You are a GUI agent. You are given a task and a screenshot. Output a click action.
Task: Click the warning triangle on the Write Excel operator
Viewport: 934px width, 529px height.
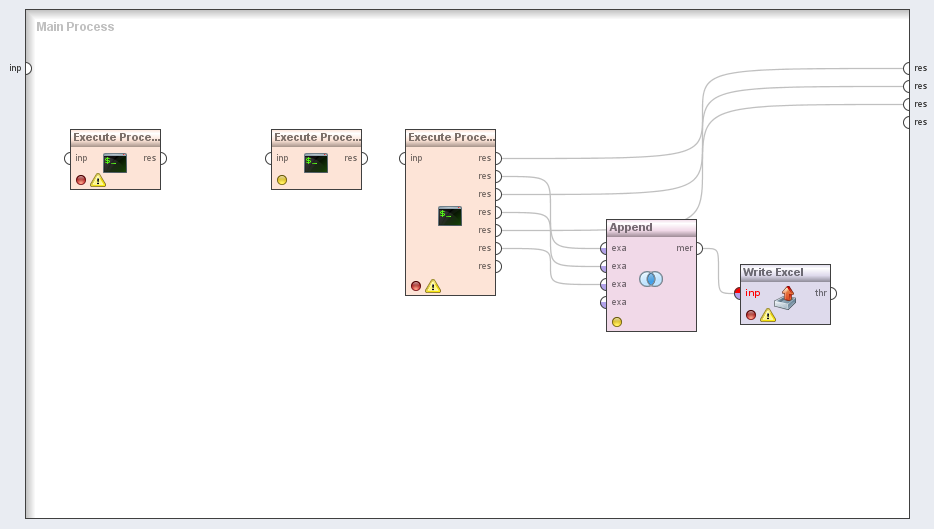(768, 315)
